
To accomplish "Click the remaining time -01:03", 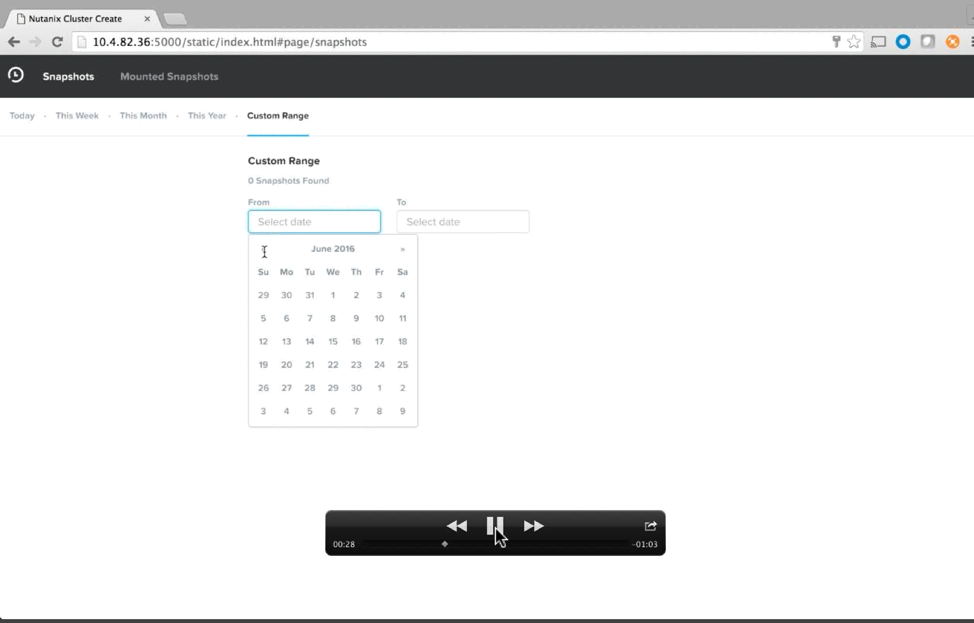I will [x=645, y=544].
